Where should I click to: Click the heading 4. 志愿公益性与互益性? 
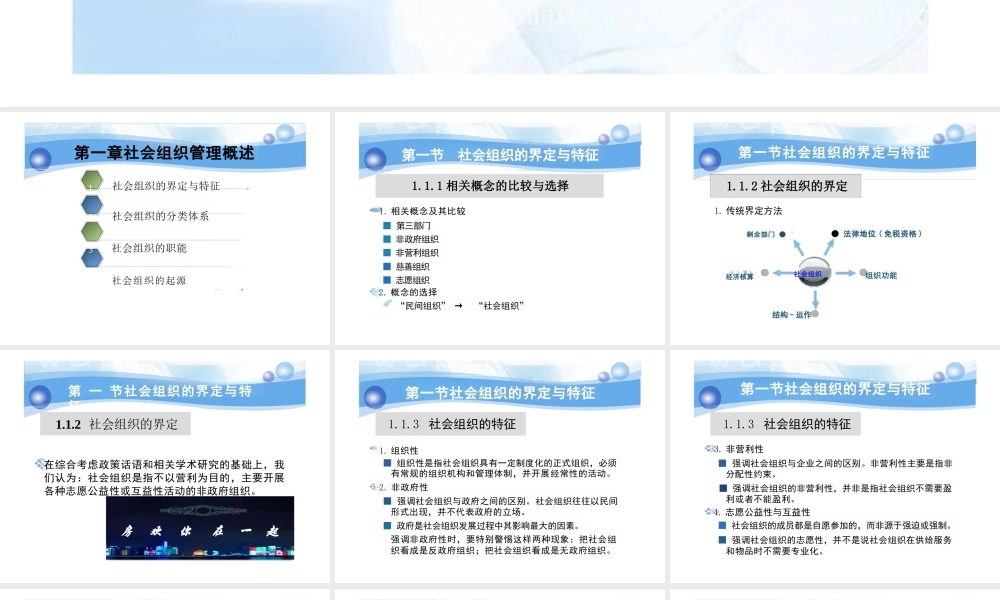[x=761, y=512]
